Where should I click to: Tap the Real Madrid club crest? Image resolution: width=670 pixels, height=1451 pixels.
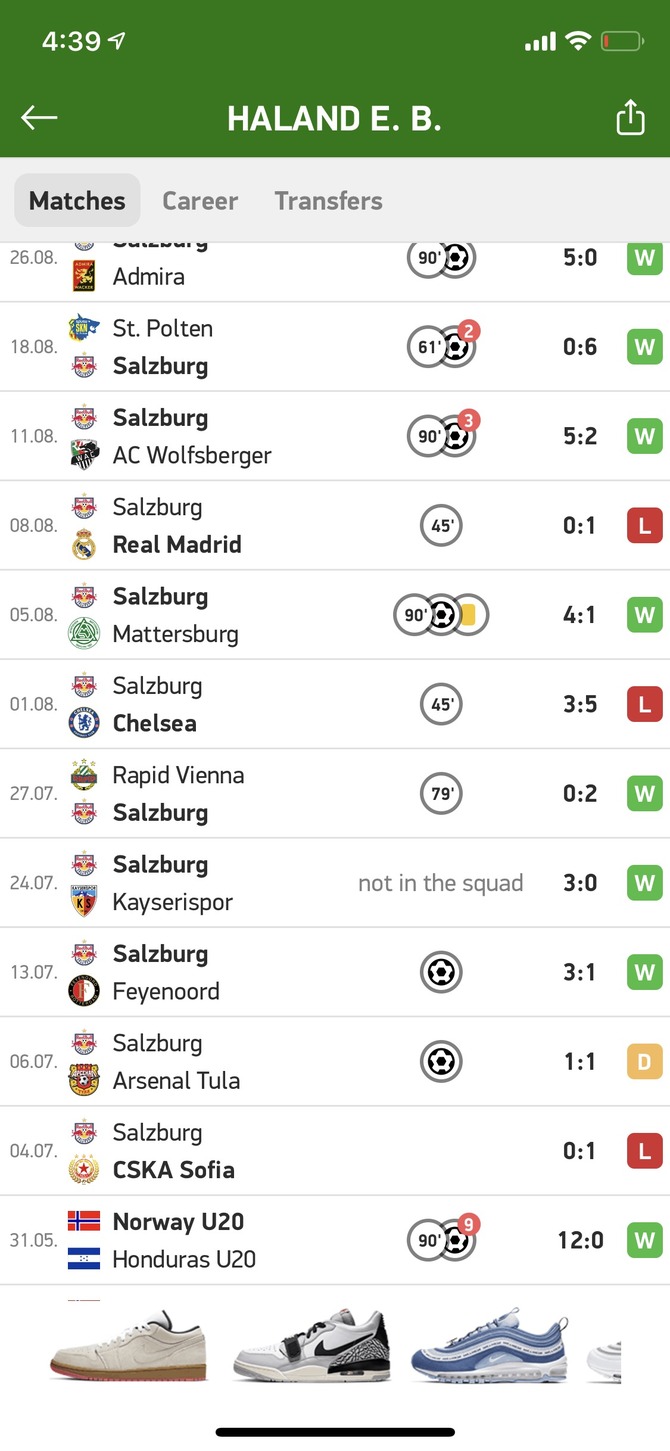pos(84,545)
